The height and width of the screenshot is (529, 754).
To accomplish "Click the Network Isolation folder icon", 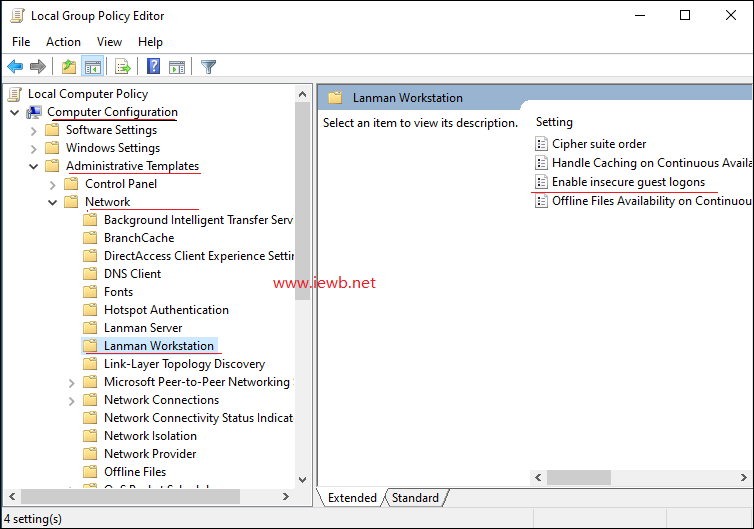I will 90,436.
